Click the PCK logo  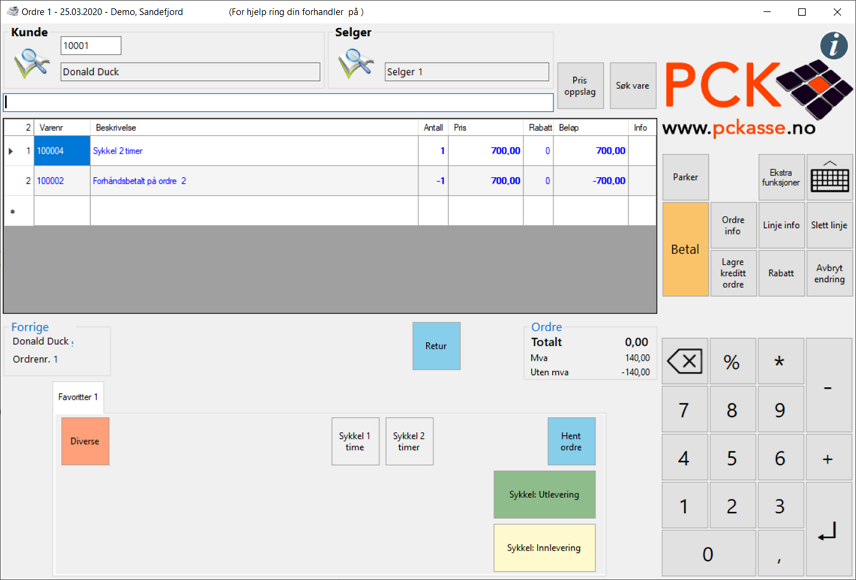pyautogui.click(x=757, y=89)
